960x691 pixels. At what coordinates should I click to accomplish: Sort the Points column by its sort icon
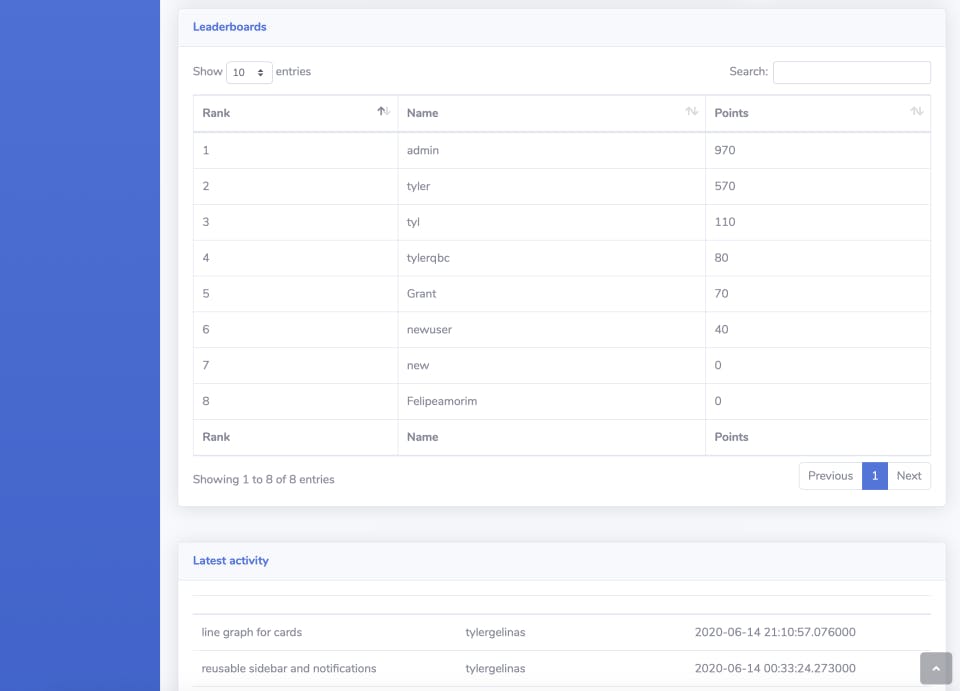916,112
